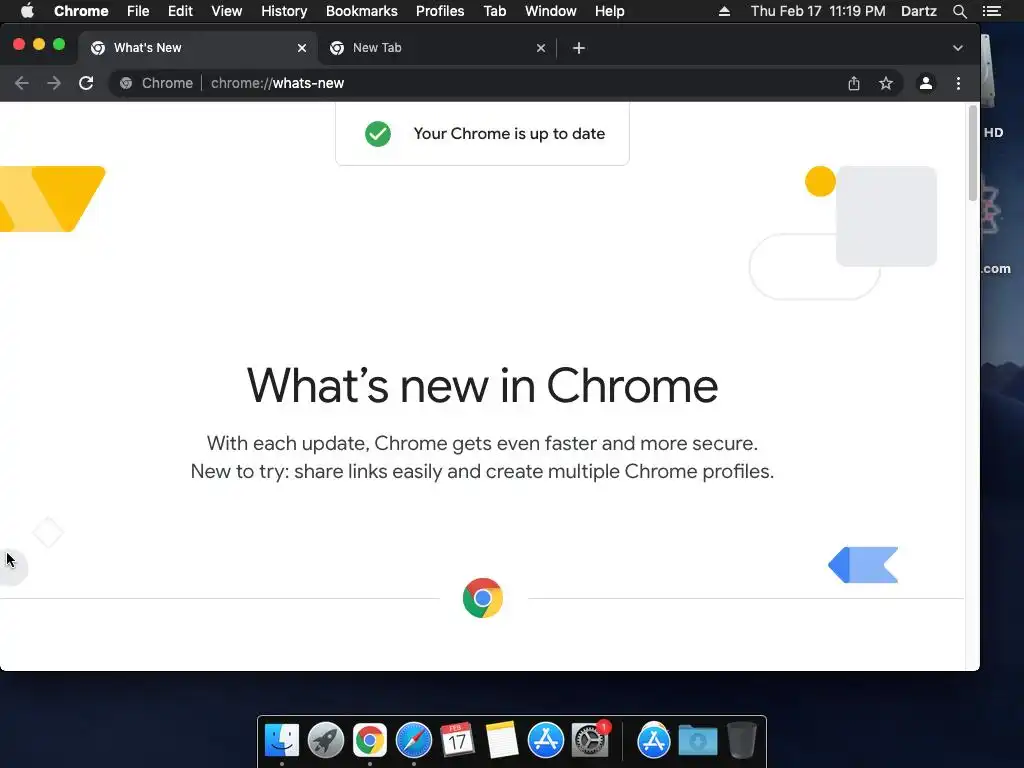Open the View menu
The width and height of the screenshot is (1024, 768).
pos(227,11)
